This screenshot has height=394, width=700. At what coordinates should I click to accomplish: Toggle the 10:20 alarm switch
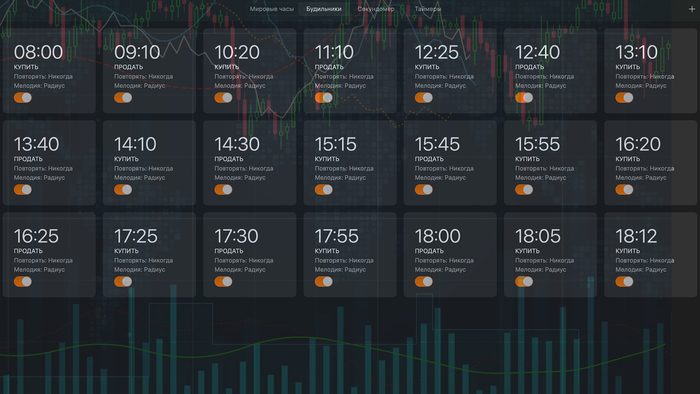[223, 98]
